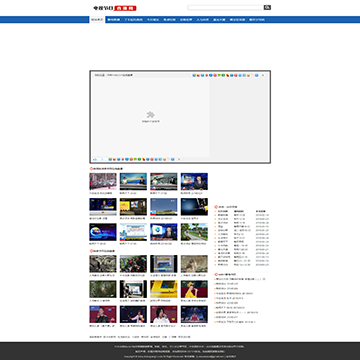Click the red circle icon beside the second video section heading
The height and width of the screenshot is (360, 360).
pos(91,251)
